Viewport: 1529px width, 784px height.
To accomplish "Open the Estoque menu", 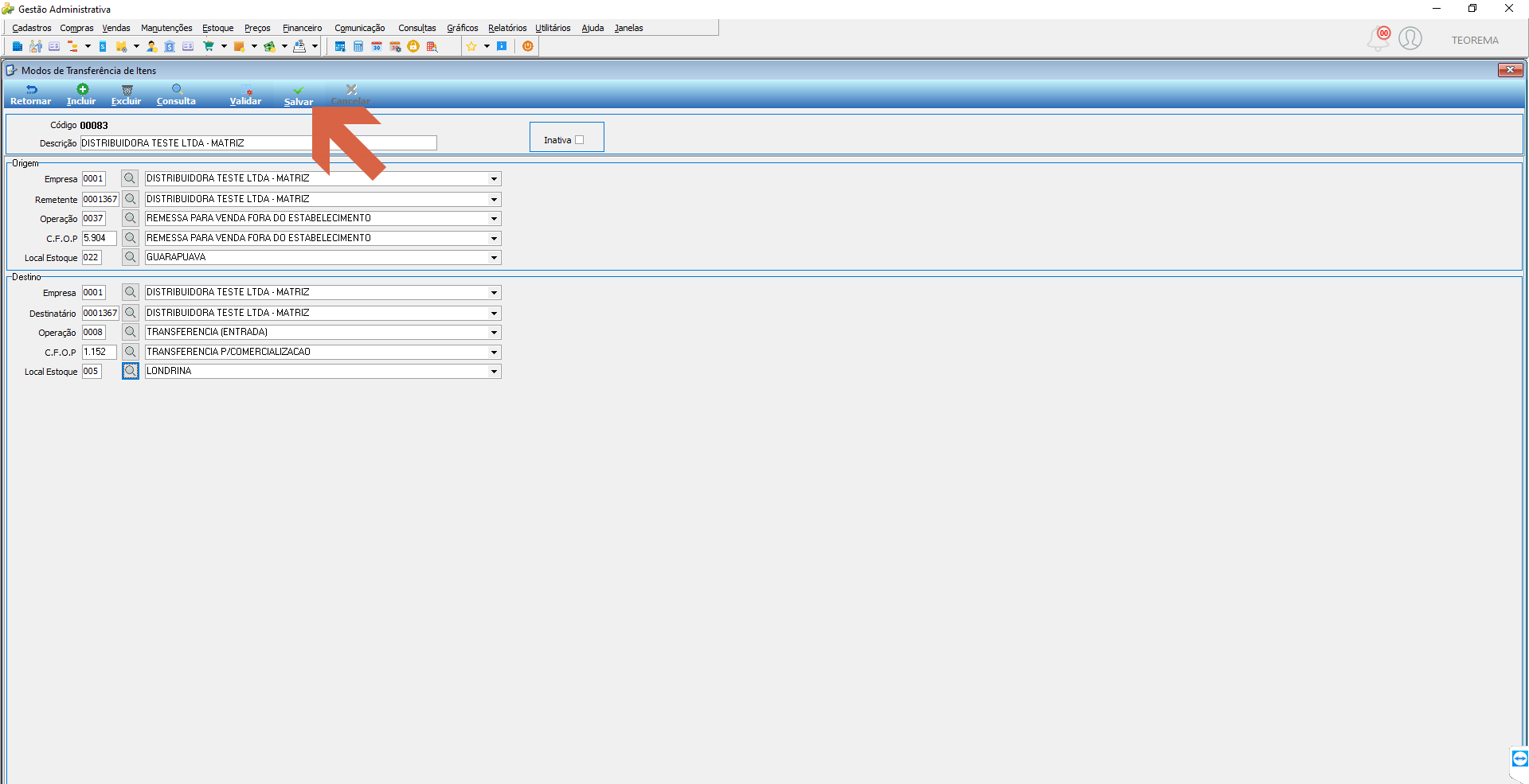I will [218, 28].
